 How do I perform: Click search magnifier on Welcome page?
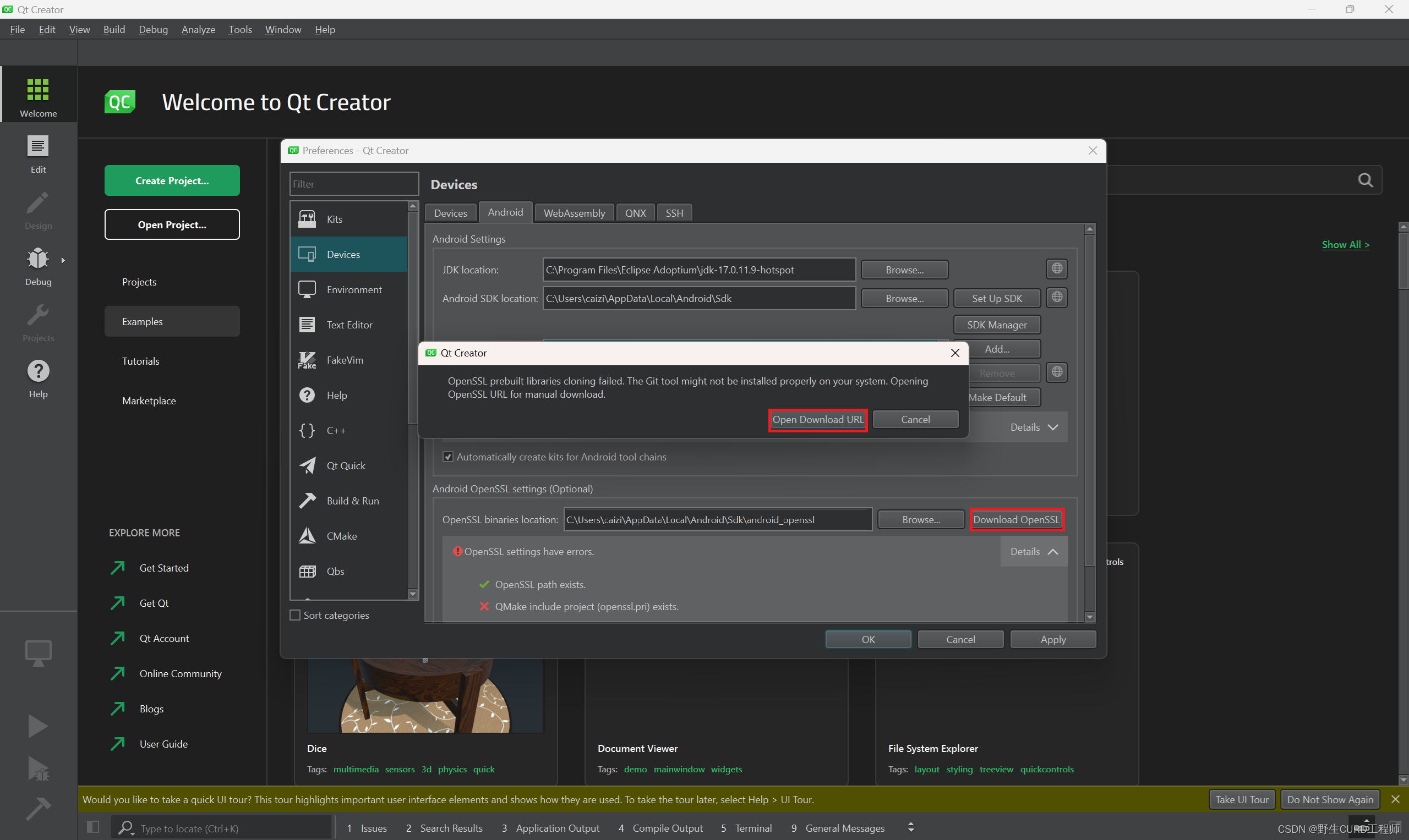pos(1366,180)
